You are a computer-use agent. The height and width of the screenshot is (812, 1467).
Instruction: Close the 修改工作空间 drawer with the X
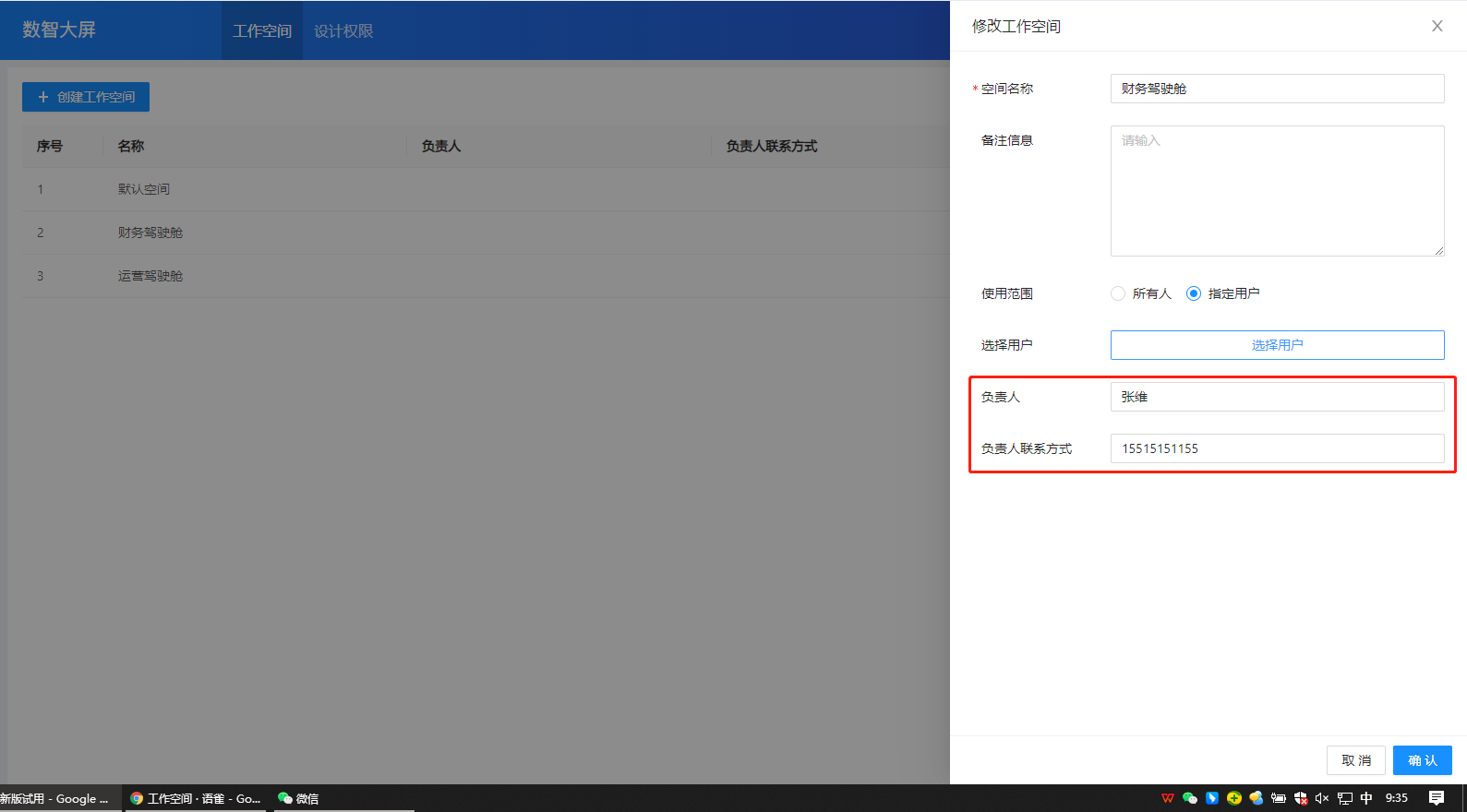1437,26
